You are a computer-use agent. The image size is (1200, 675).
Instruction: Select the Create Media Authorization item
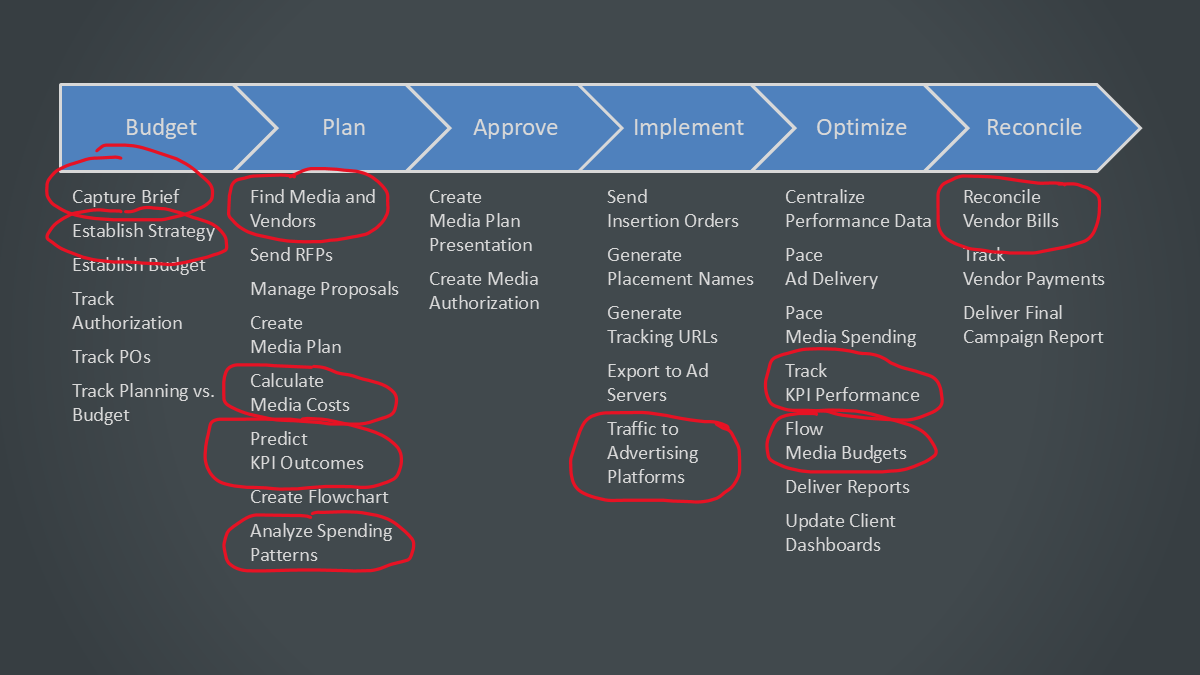[x=484, y=291]
